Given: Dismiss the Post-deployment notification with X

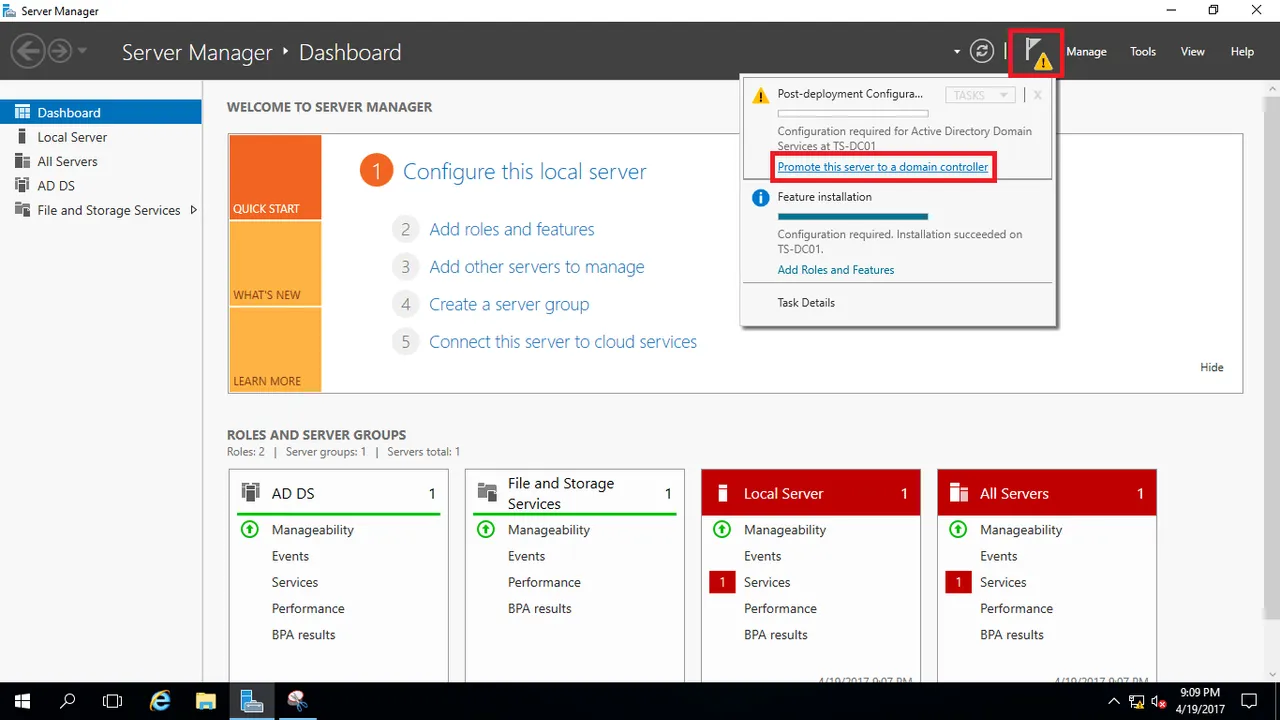Looking at the screenshot, I should click(1038, 95).
